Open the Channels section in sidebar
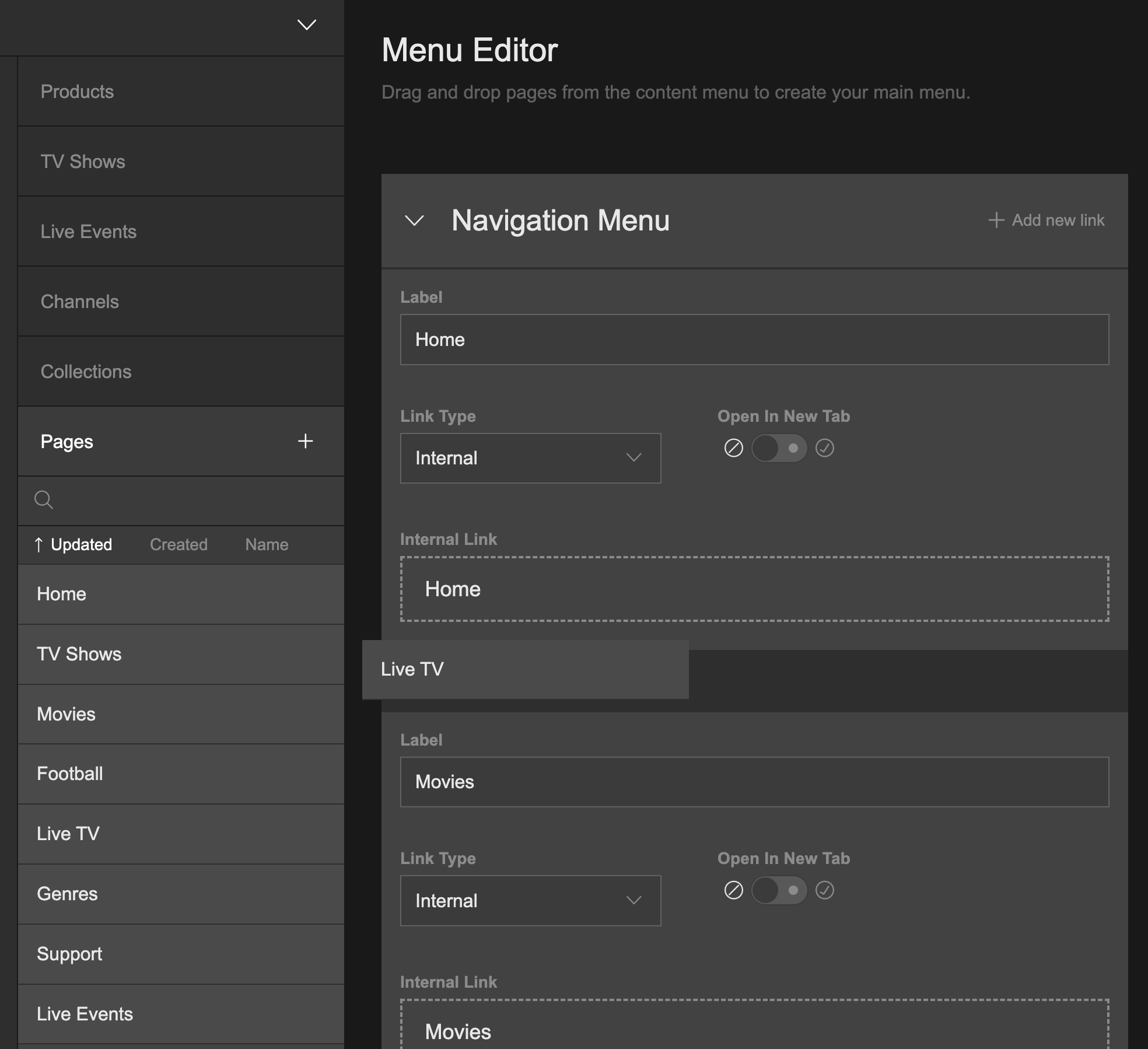The height and width of the screenshot is (1049, 1148). point(80,302)
